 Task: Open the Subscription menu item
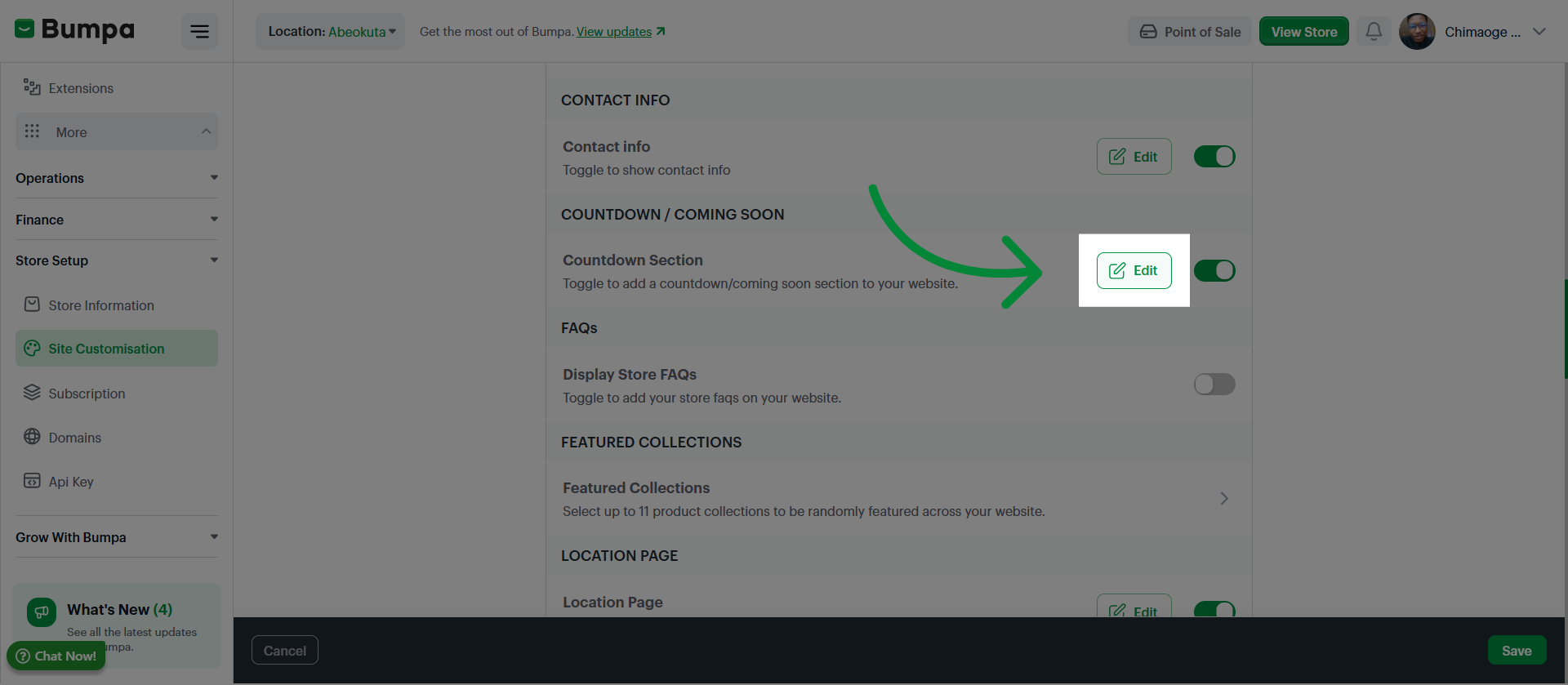point(117,393)
